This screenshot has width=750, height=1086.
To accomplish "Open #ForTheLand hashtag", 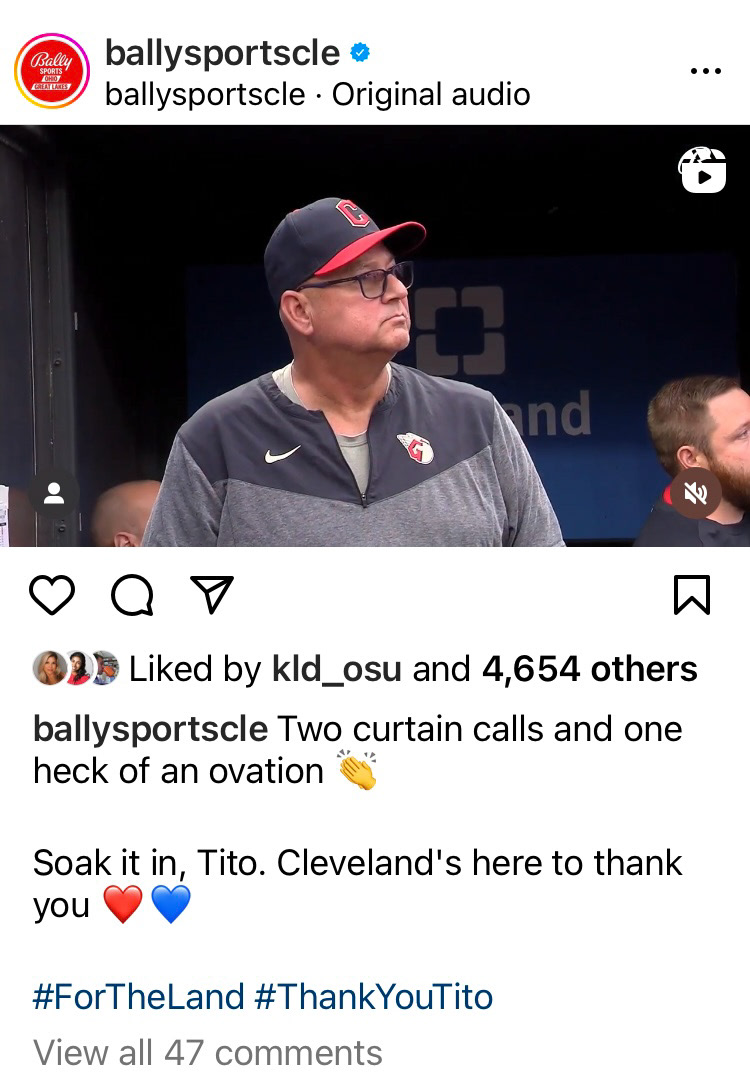I will (x=139, y=997).
